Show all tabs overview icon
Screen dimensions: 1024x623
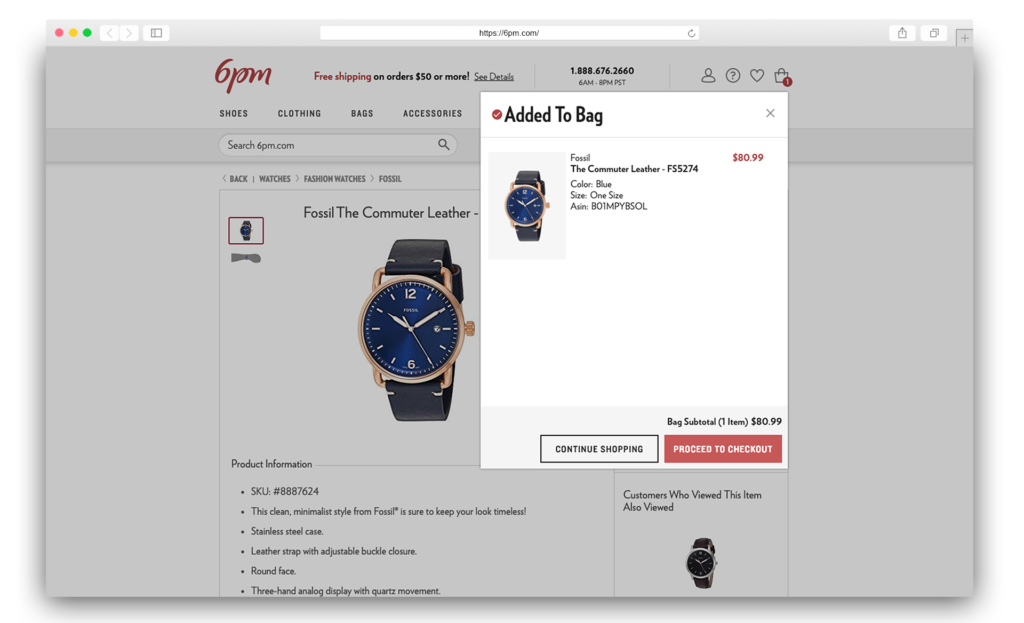coord(934,33)
